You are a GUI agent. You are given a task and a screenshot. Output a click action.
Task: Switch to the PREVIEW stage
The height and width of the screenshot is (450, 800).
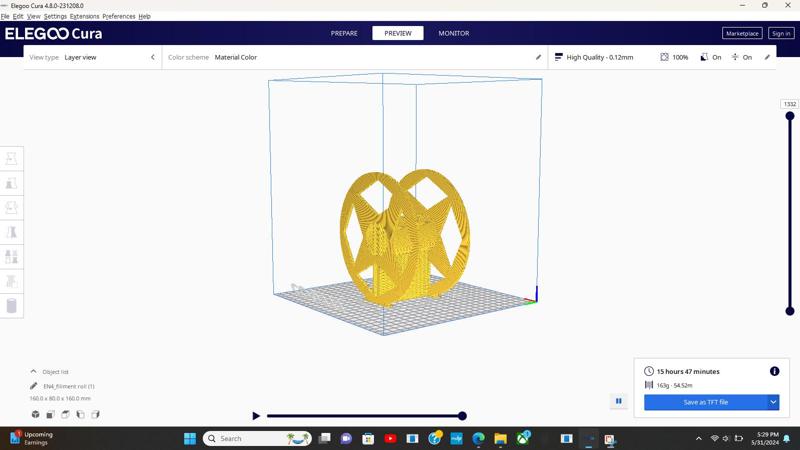(397, 33)
